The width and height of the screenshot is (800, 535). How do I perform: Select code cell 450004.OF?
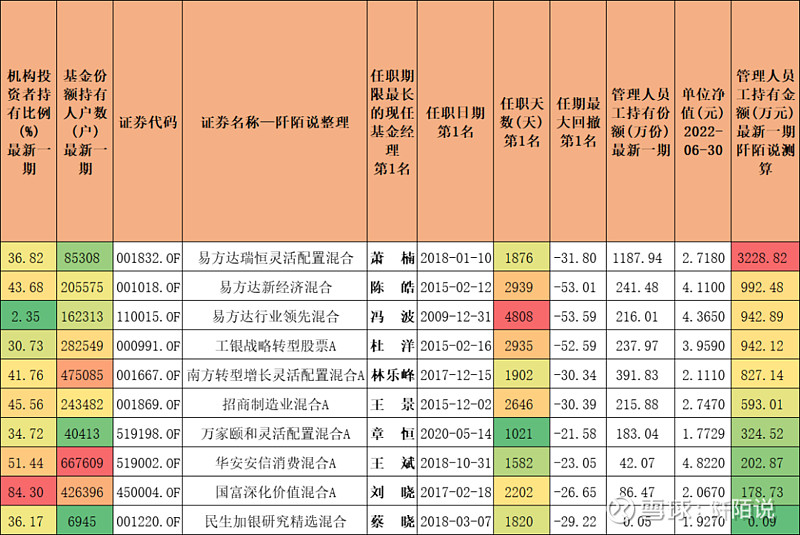point(147,492)
